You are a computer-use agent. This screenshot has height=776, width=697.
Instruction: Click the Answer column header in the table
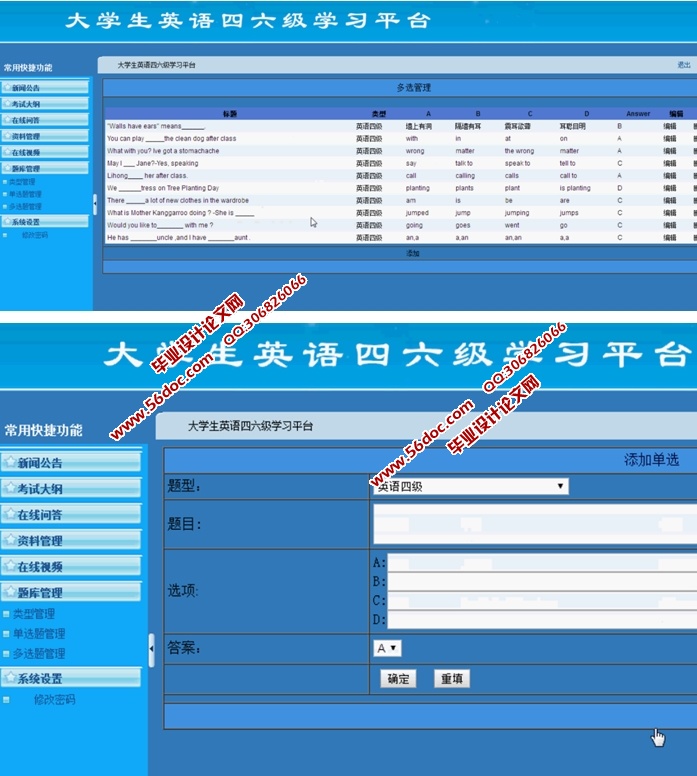click(x=638, y=114)
